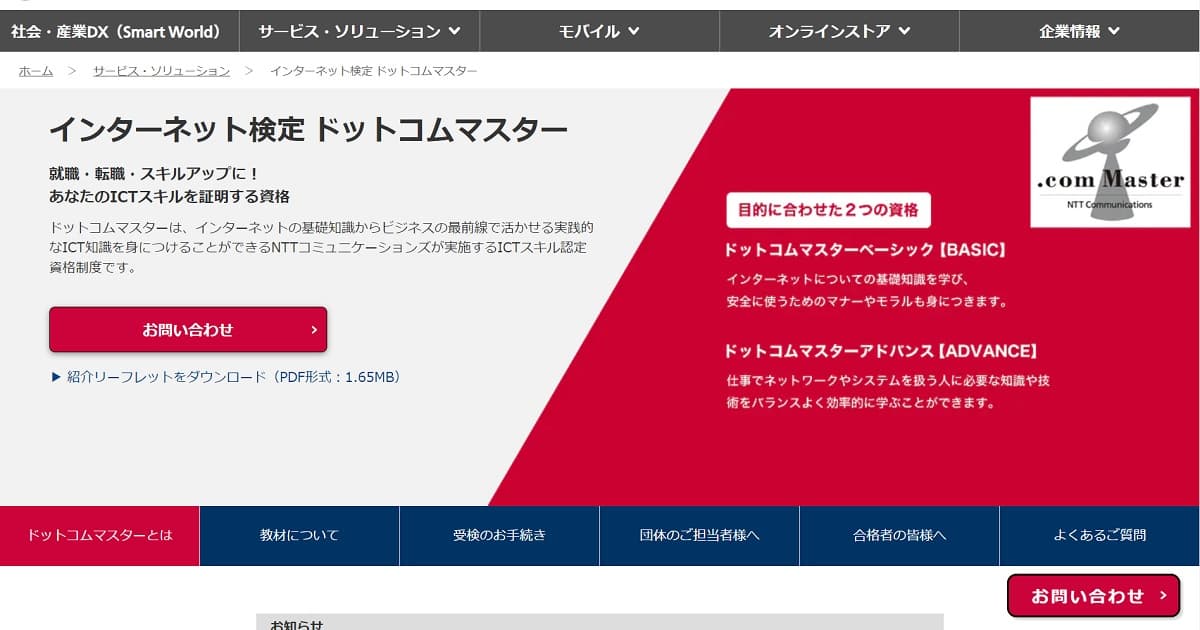Image resolution: width=1200 pixels, height=630 pixels.
Task: Click the red お問い合わせ button in hero
Action: [188, 329]
